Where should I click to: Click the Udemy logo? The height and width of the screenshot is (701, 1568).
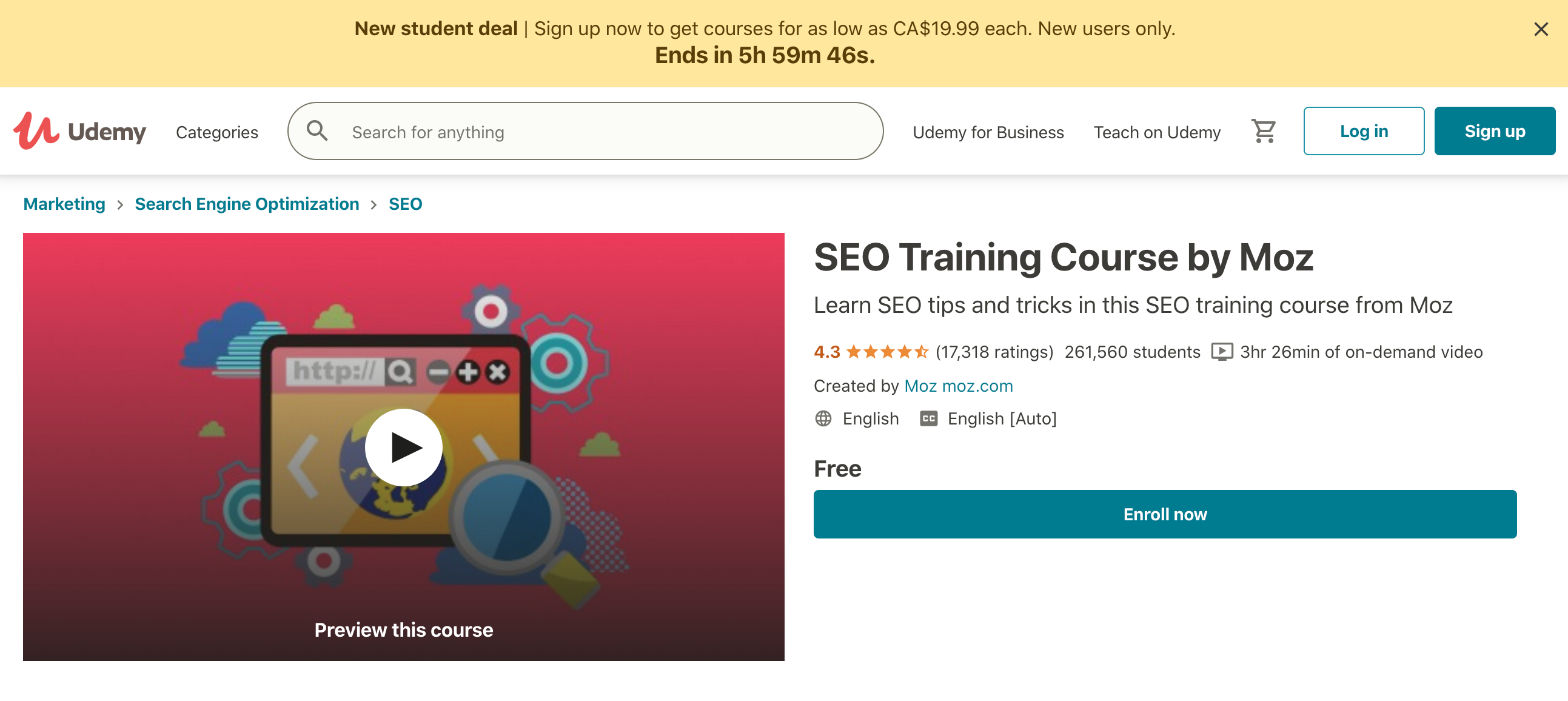80,131
